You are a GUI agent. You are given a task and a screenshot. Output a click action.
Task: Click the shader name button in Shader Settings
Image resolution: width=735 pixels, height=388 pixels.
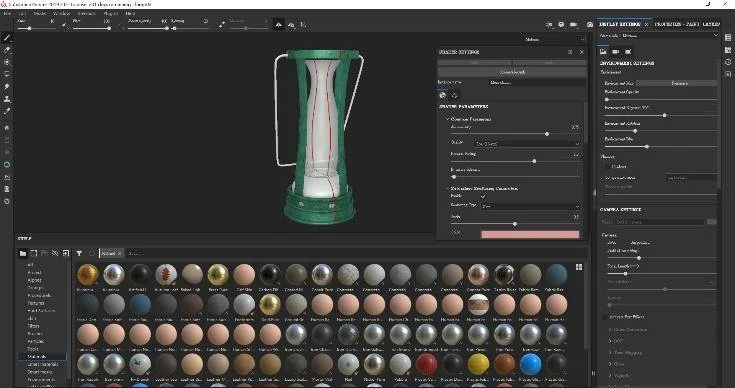(512, 72)
